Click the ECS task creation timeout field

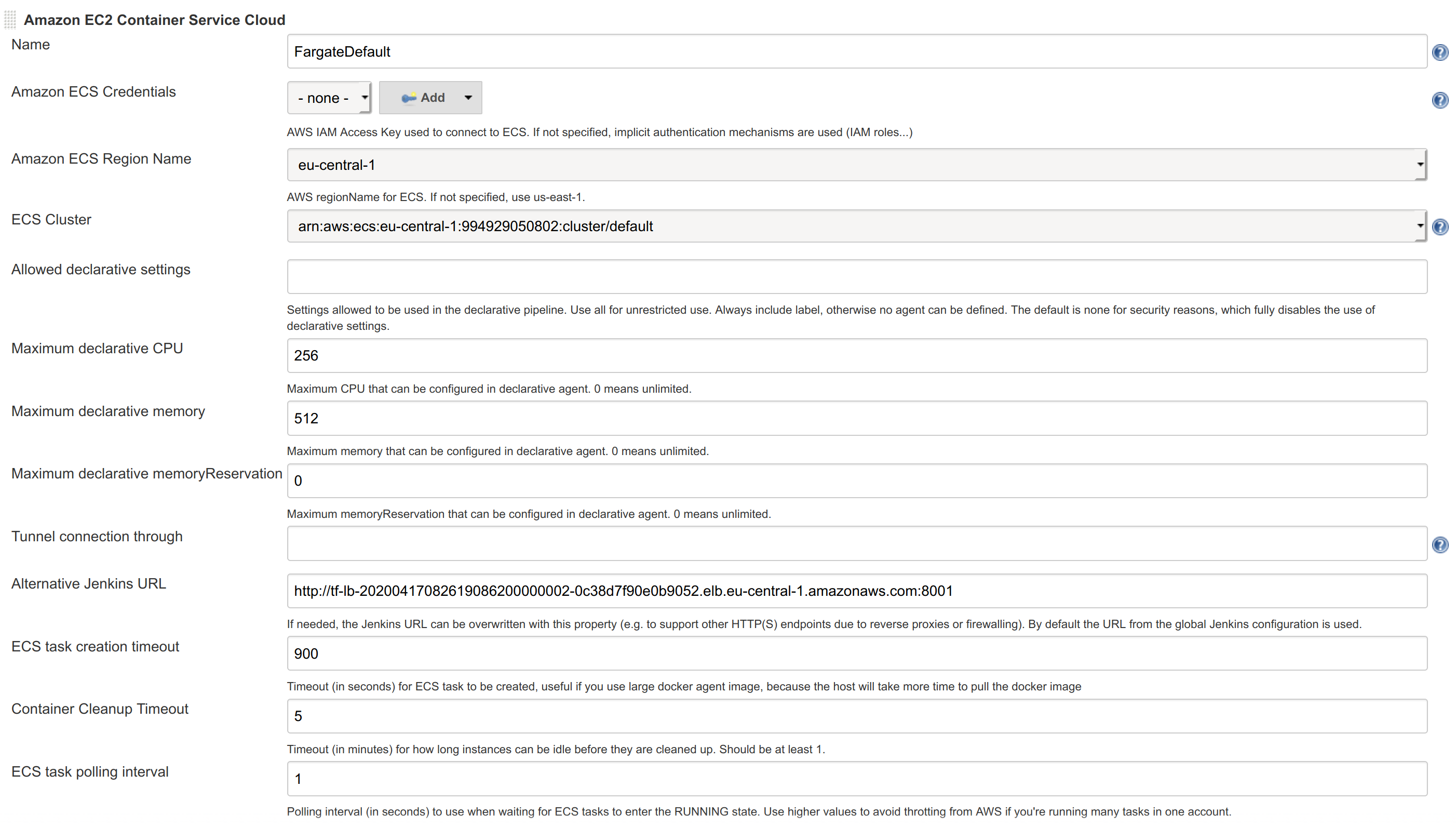(857, 654)
